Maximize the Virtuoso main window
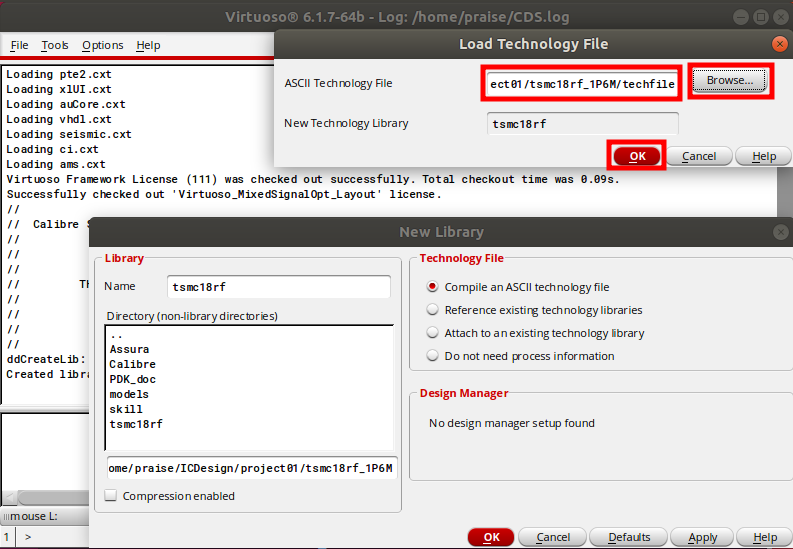This screenshot has height=549, width=793. [x=761, y=17]
